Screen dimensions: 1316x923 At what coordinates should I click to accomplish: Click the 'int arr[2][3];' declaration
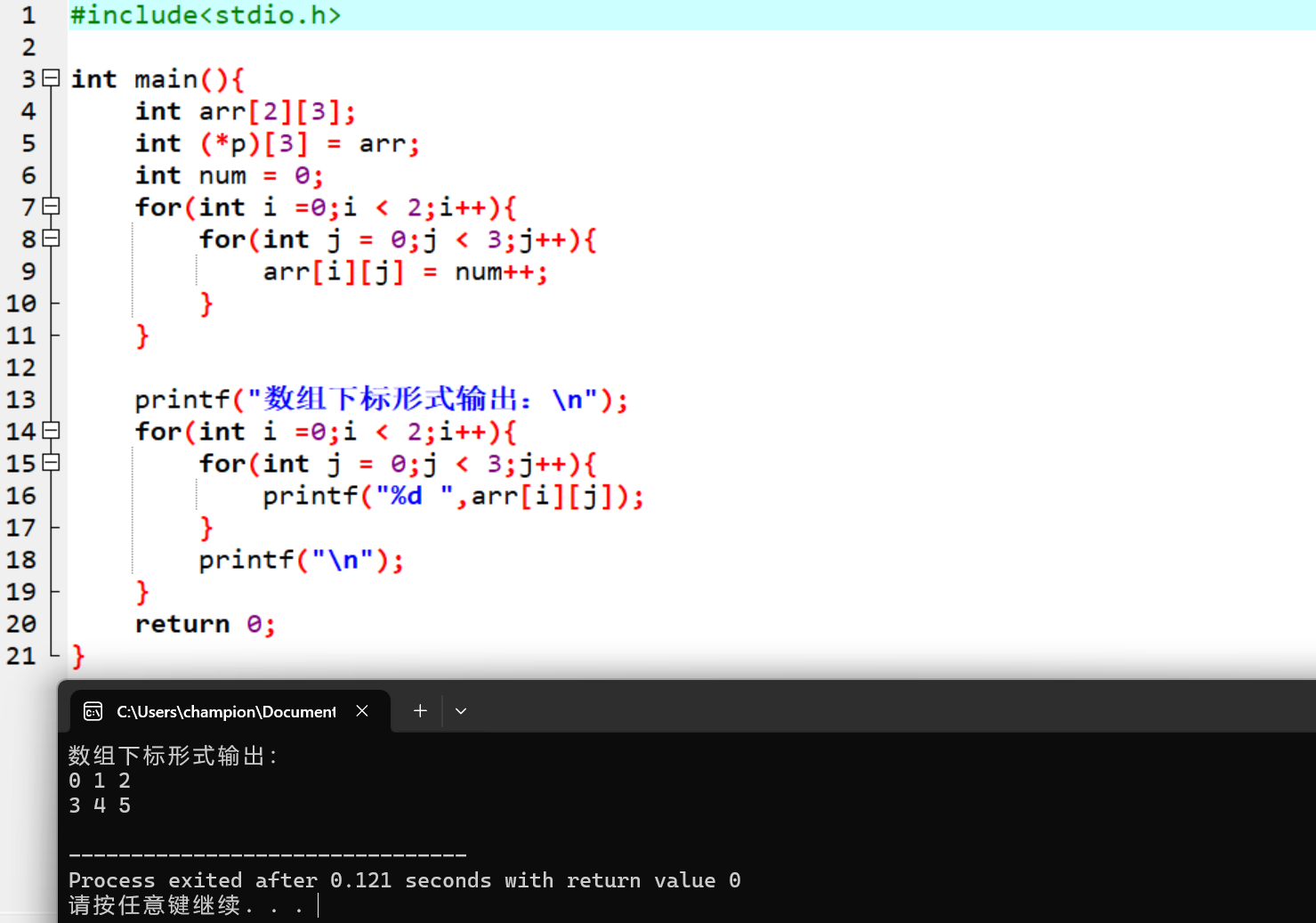[246, 111]
